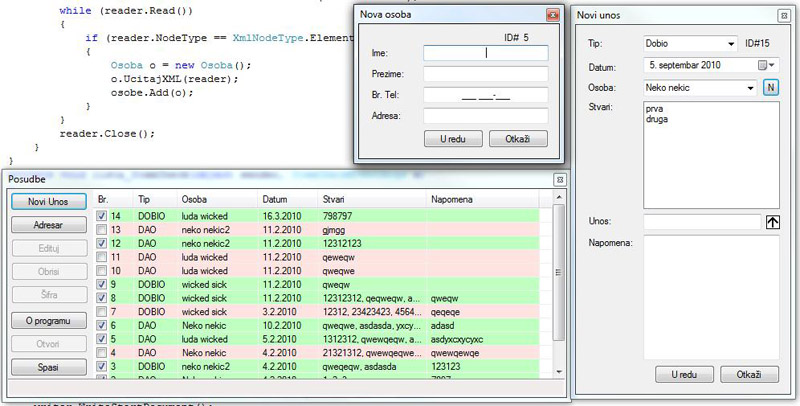
Task: Expand the Datum date picker arrow
Action: (771, 65)
